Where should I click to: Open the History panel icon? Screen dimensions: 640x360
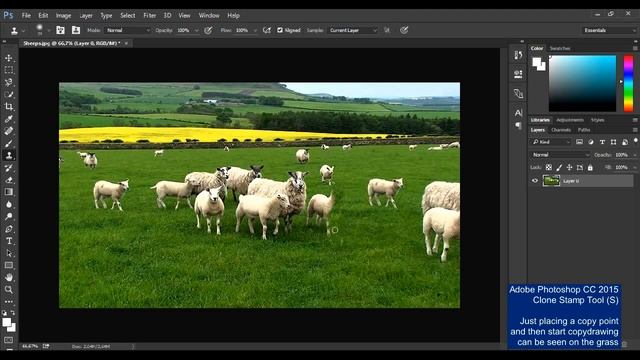point(518,55)
